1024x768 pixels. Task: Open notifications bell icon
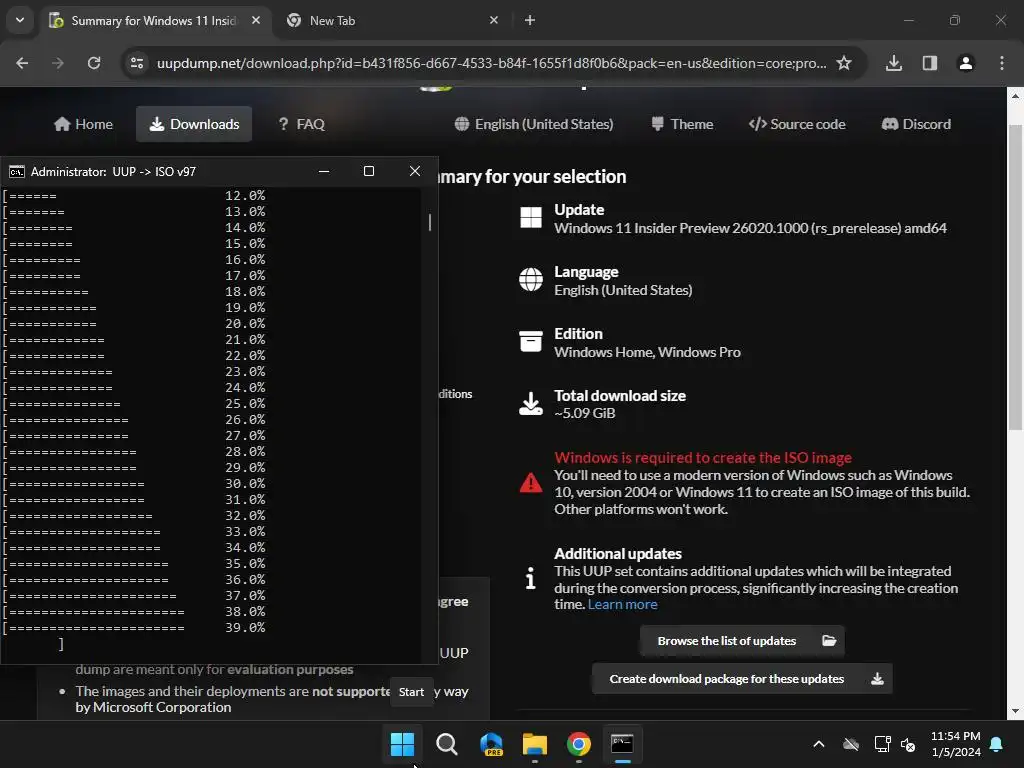point(997,744)
